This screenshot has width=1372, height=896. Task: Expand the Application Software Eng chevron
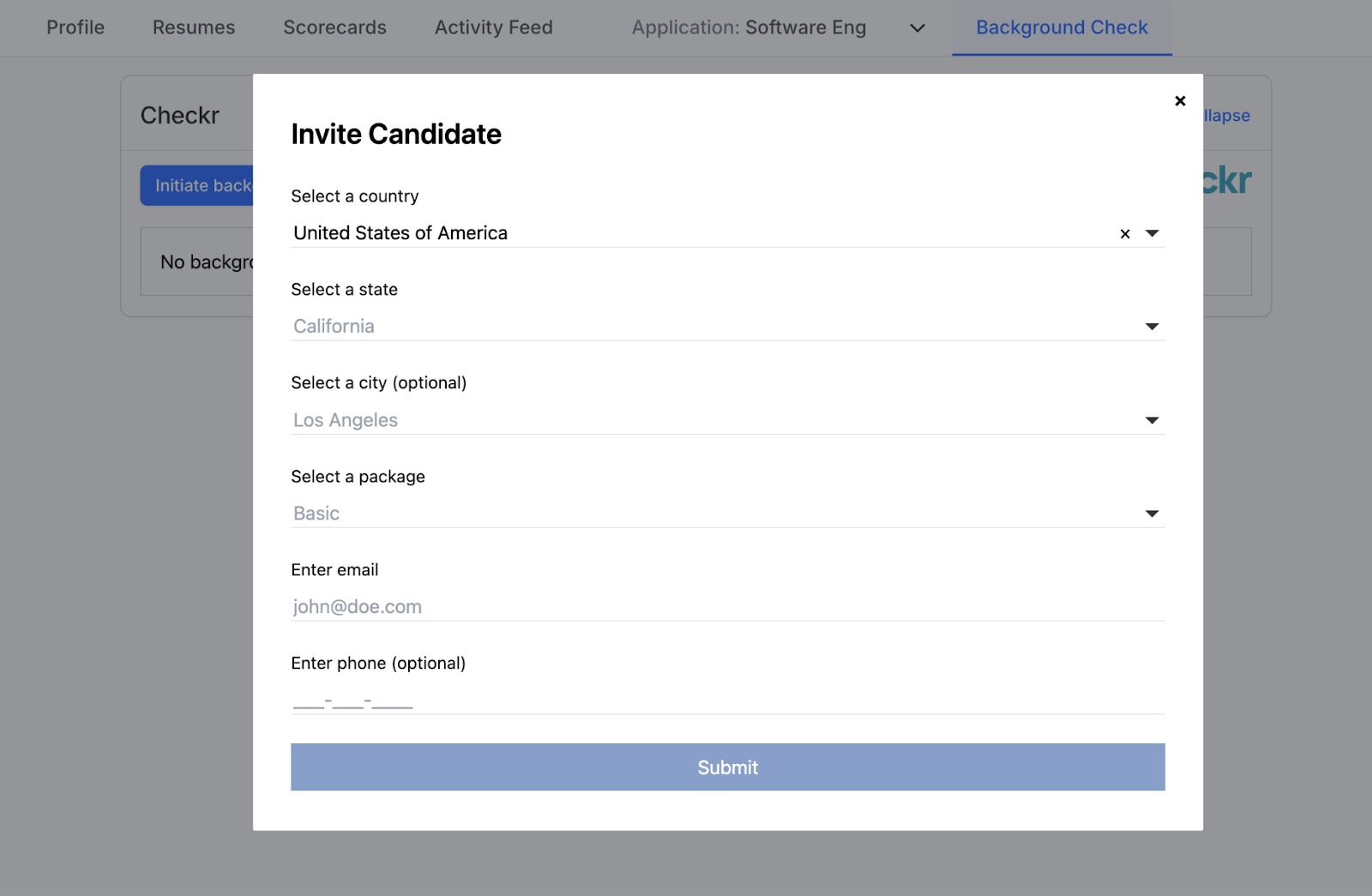point(918,28)
